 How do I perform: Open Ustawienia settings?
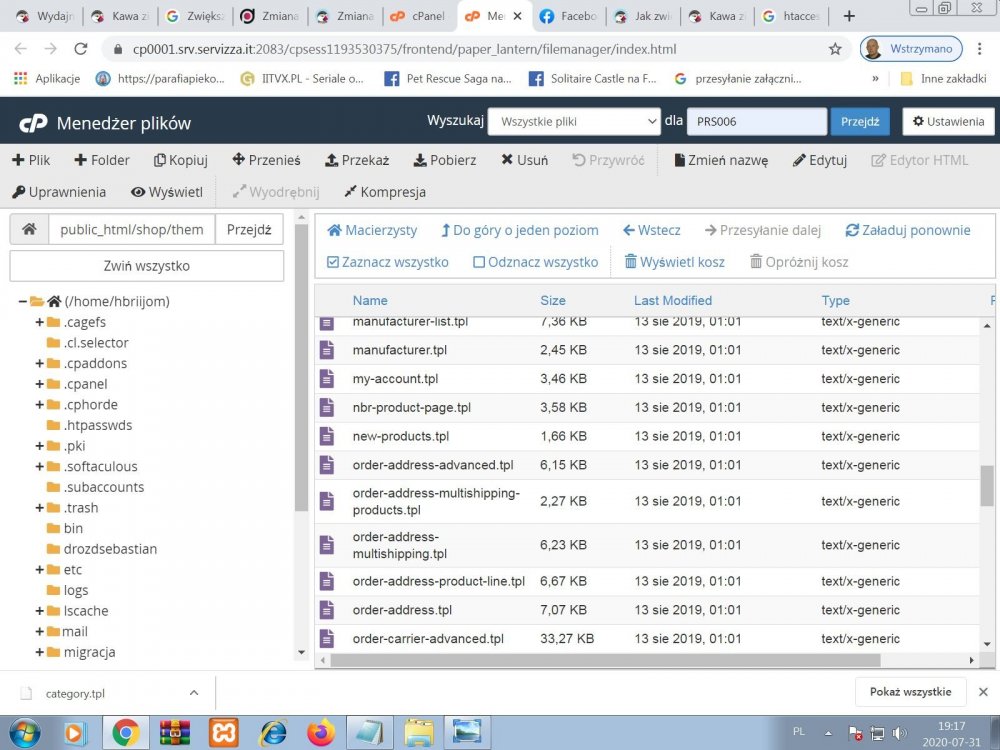pos(948,121)
